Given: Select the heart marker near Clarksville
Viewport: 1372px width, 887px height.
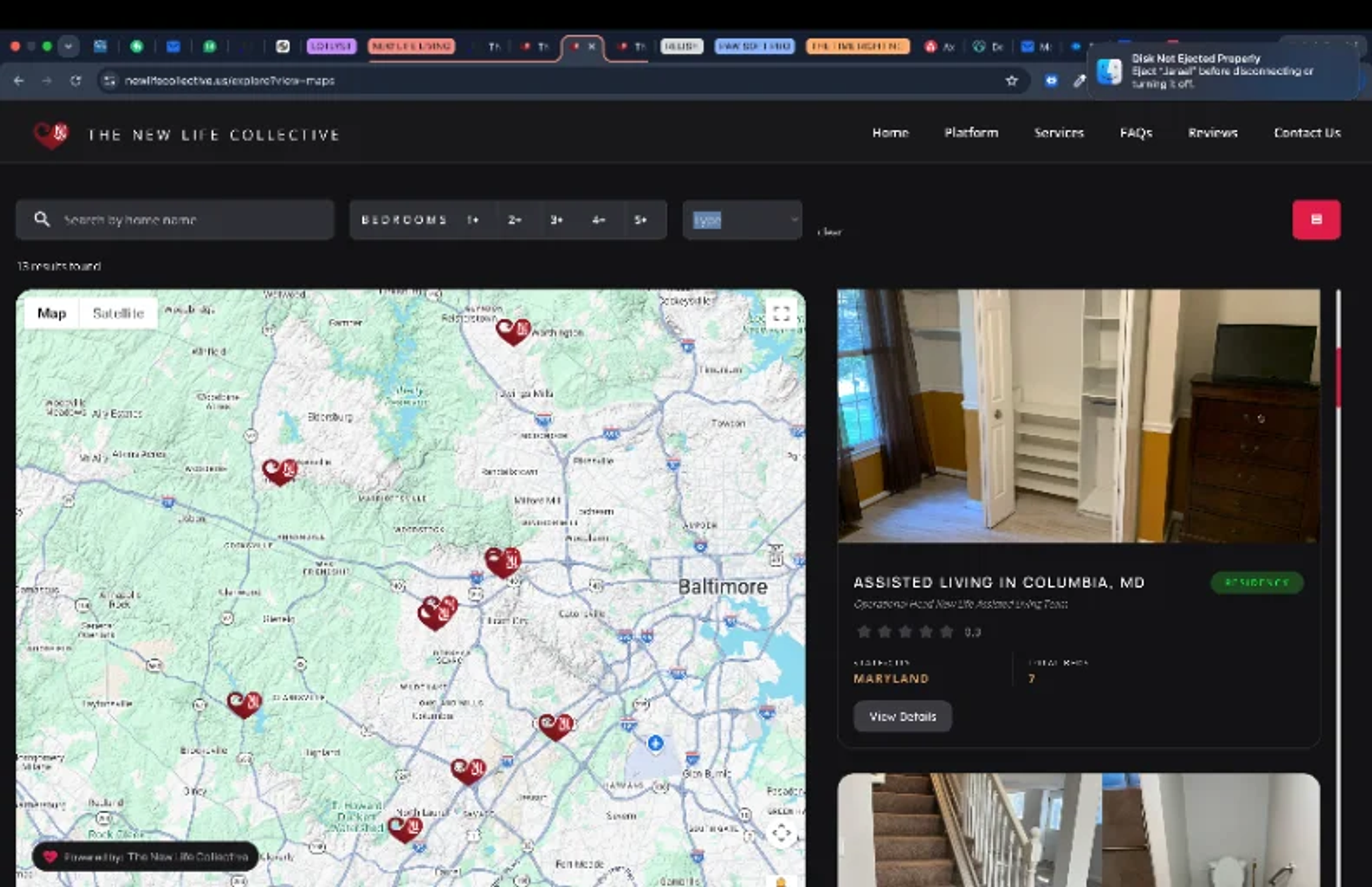Looking at the screenshot, I should (x=244, y=704).
